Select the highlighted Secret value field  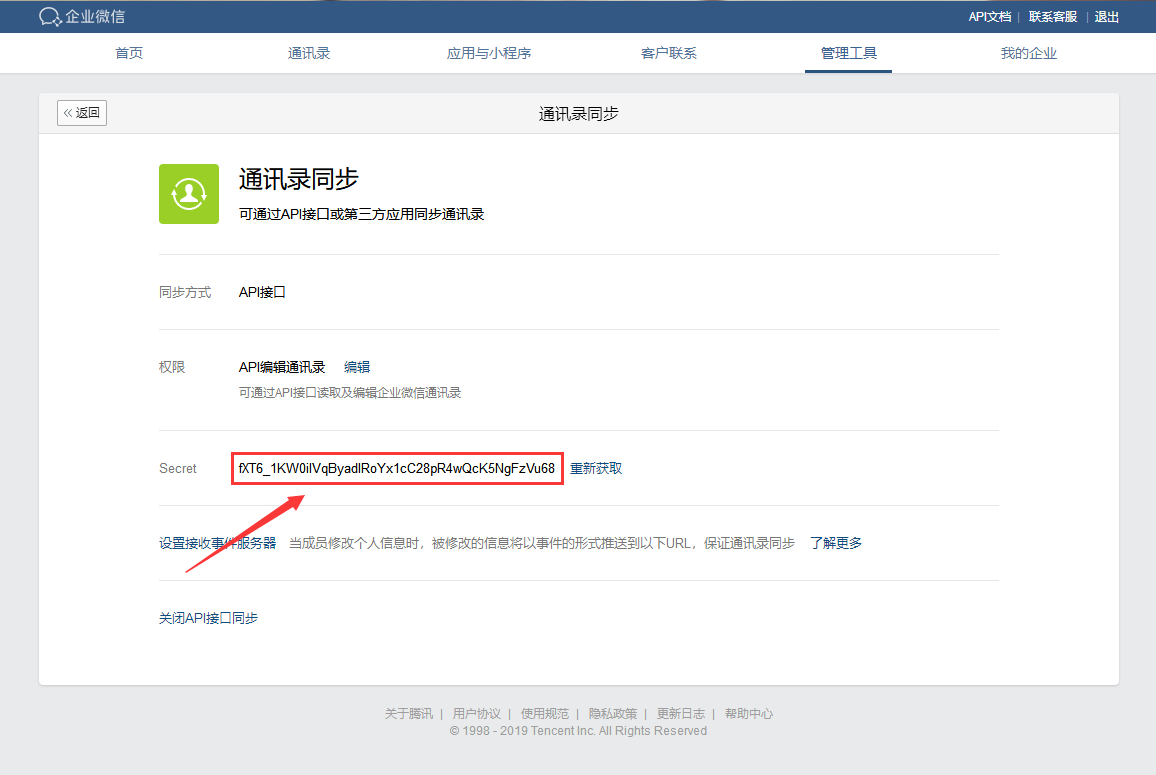pyautogui.click(x=397, y=467)
